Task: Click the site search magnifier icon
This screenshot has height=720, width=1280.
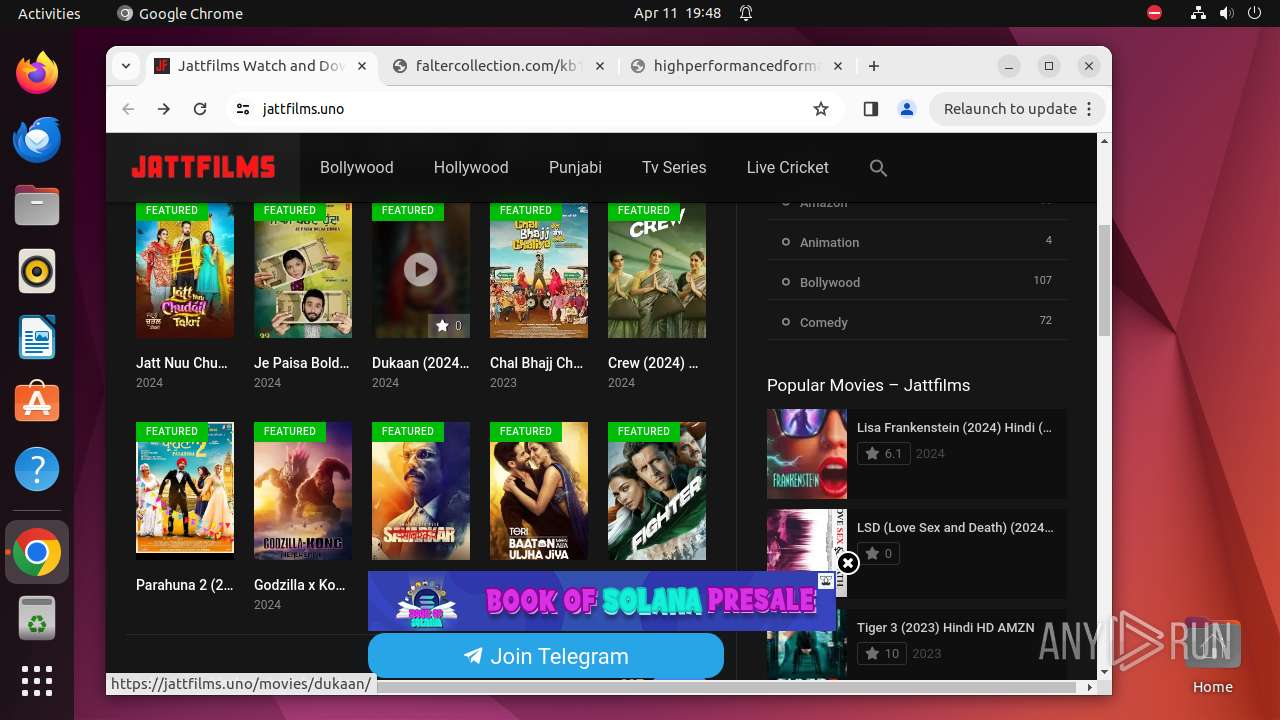Action: tap(878, 168)
